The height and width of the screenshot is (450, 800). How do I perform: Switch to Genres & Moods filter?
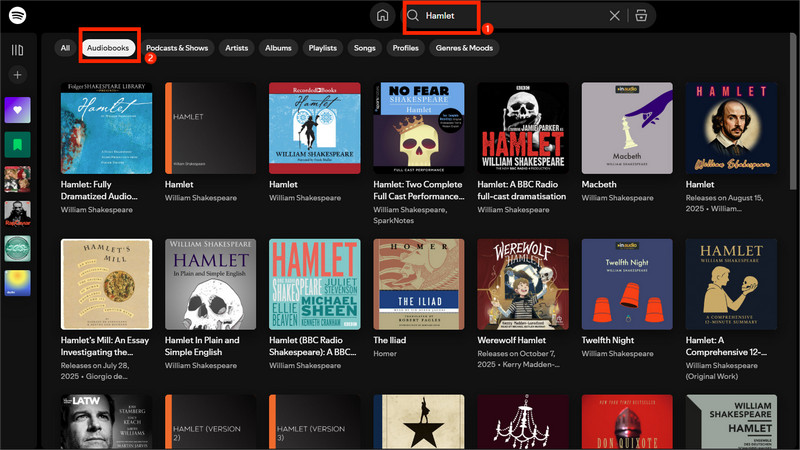point(464,48)
